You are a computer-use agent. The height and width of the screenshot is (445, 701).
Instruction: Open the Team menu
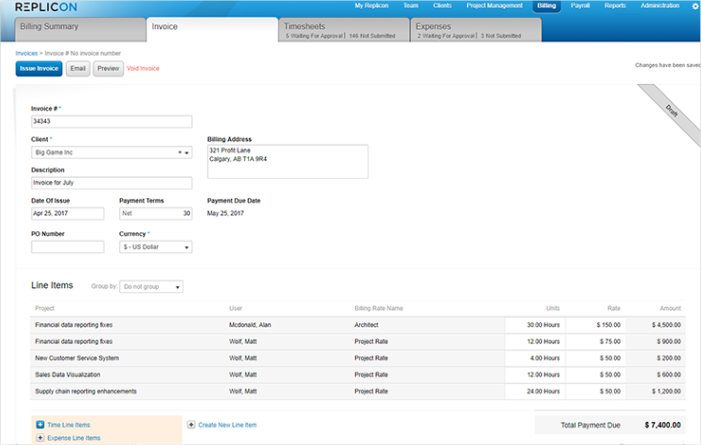(x=410, y=5)
